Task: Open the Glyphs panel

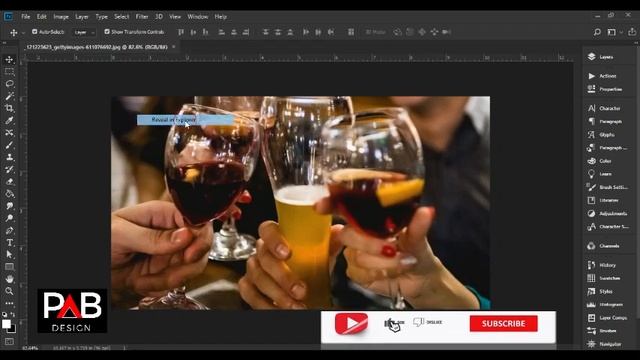Action: 601,134
